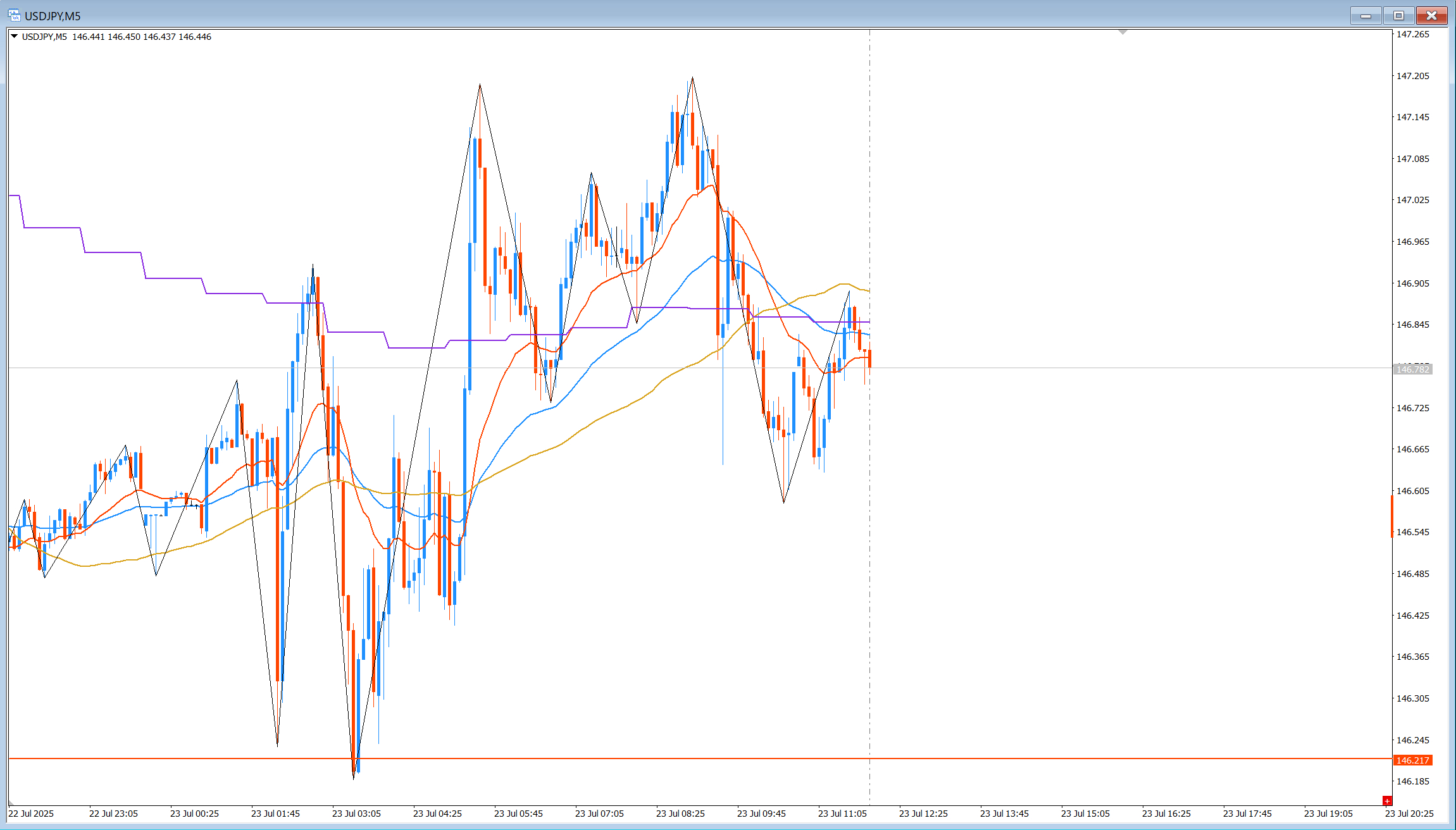Maximize the USDJPY,M5 chart window
Viewport: 1456px width, 830px height.
(1398, 15)
